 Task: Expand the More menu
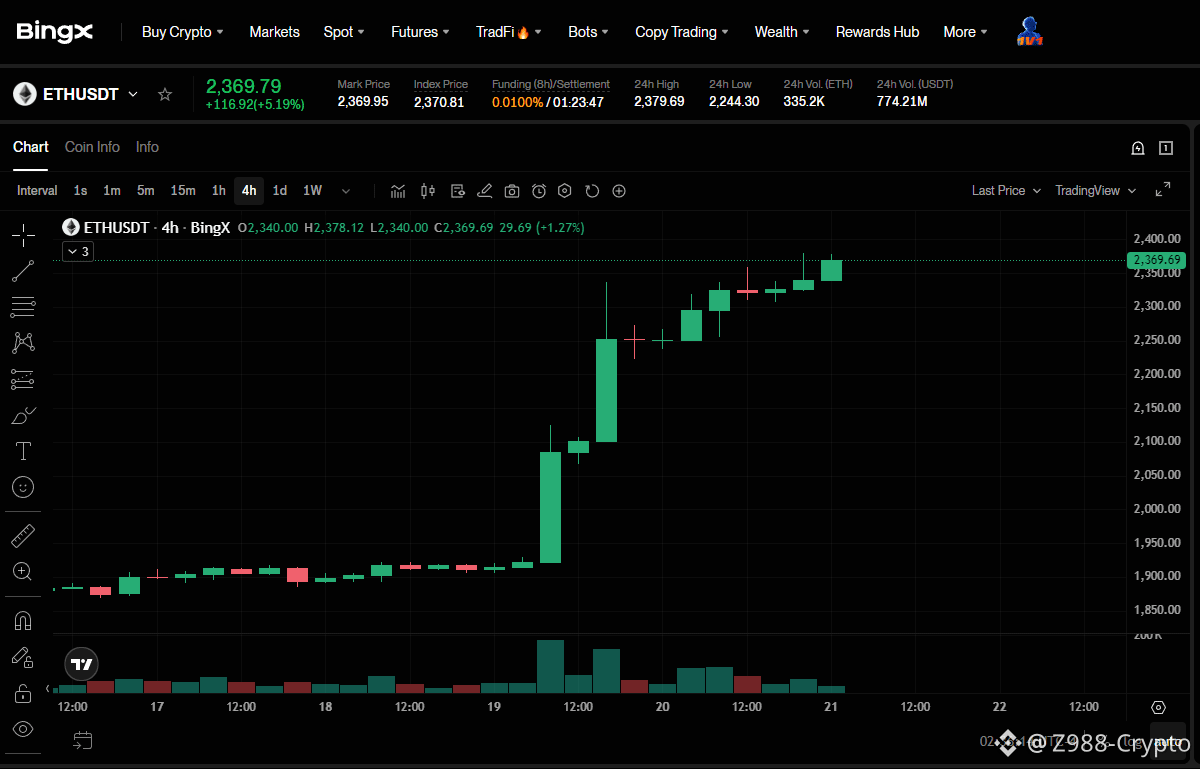point(965,32)
